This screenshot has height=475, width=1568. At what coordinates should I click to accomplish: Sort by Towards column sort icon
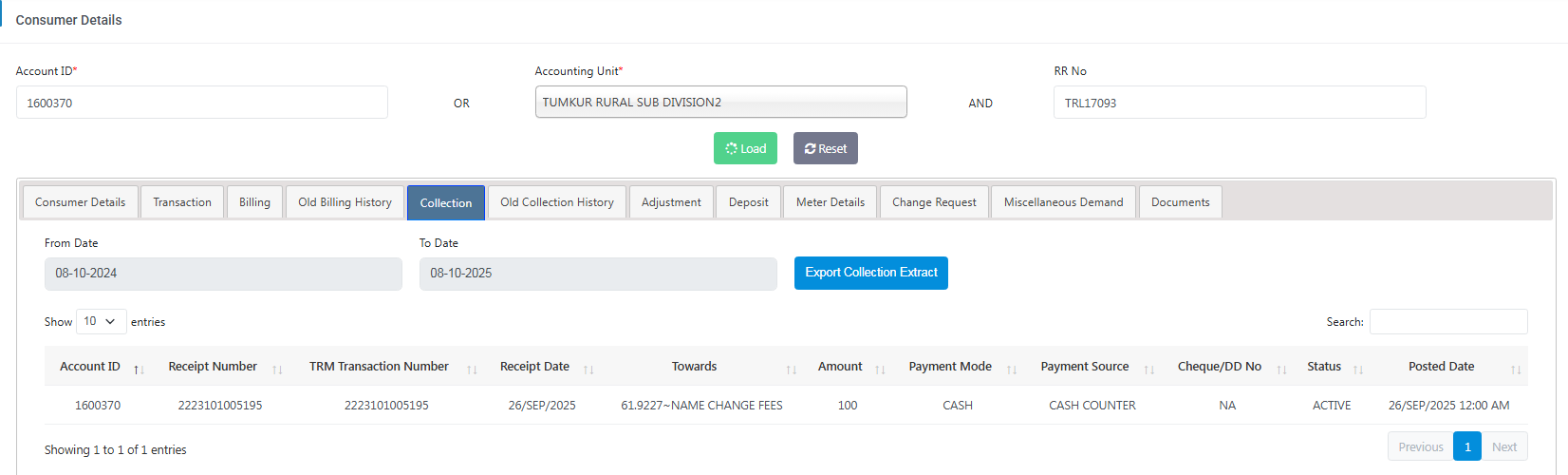pos(792,369)
